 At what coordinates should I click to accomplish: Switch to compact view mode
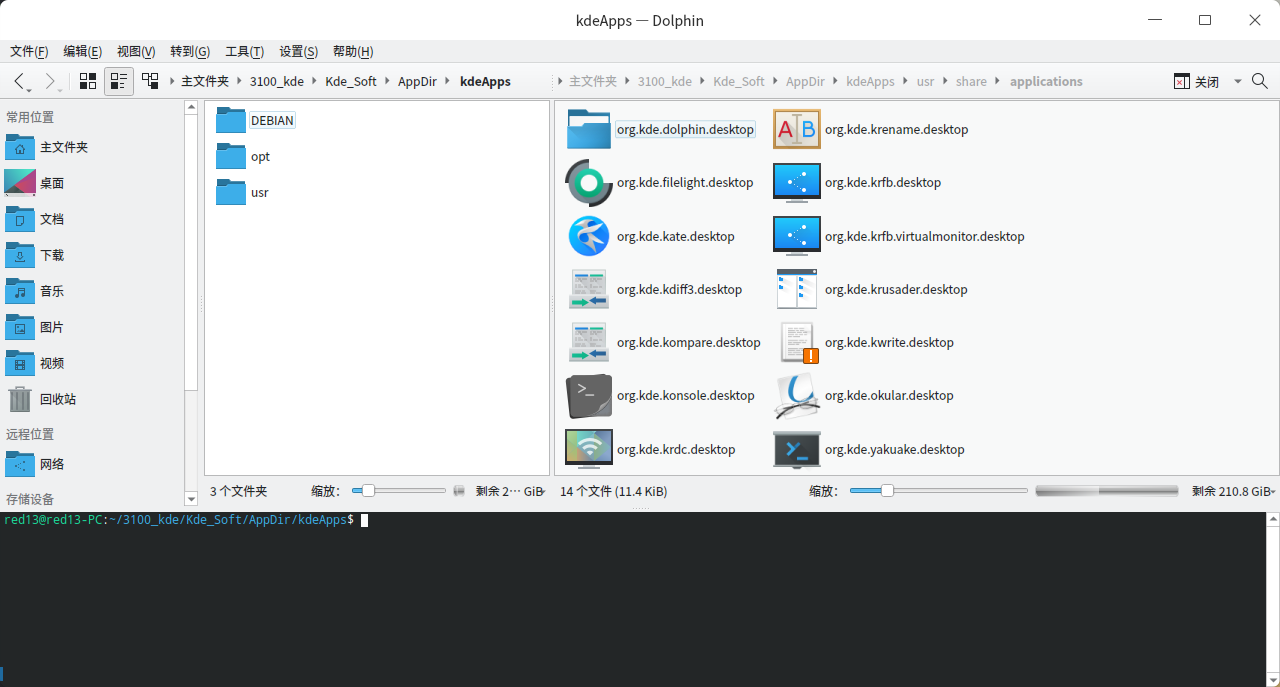pos(119,81)
